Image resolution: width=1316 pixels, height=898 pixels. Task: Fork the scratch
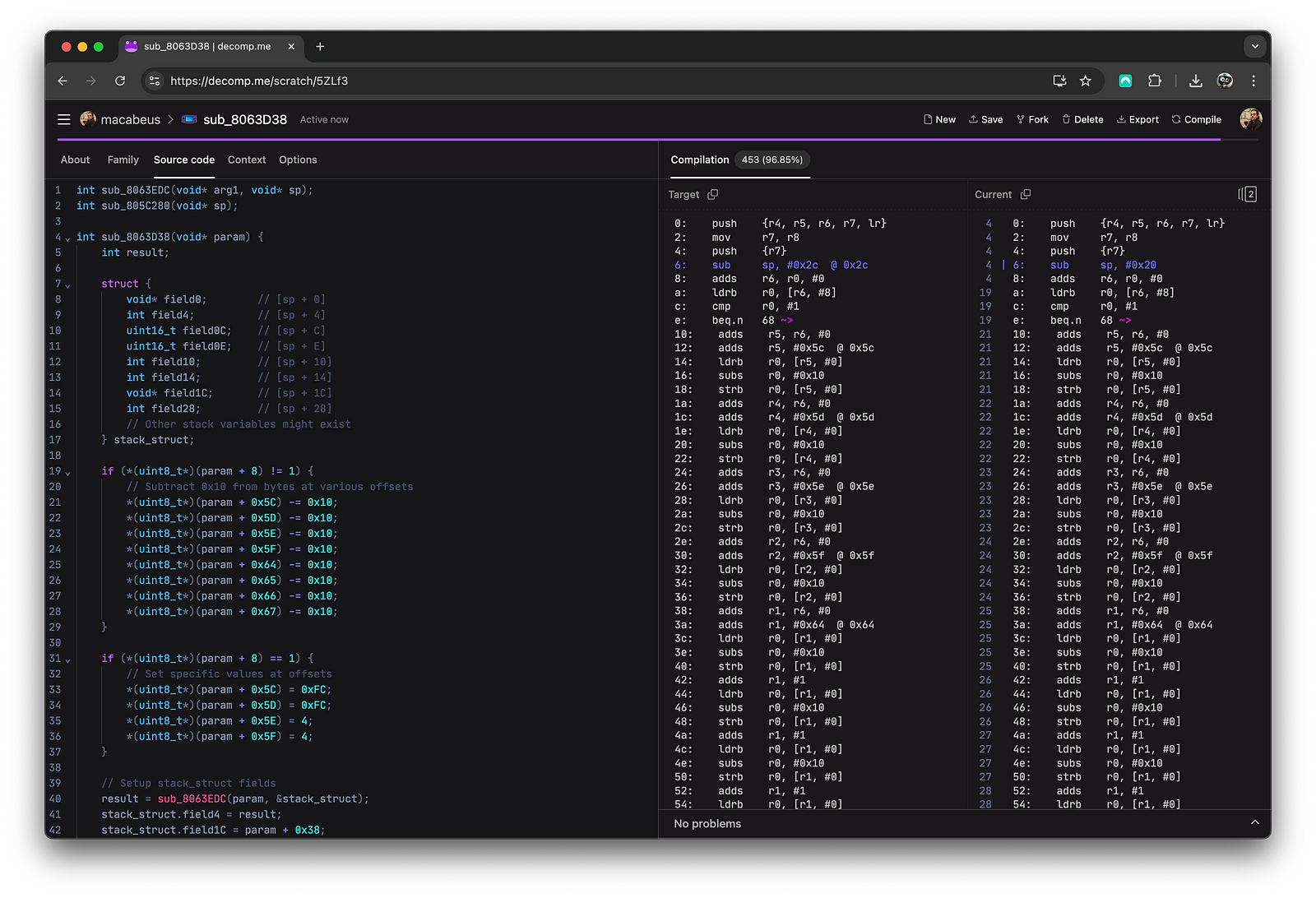click(1032, 119)
